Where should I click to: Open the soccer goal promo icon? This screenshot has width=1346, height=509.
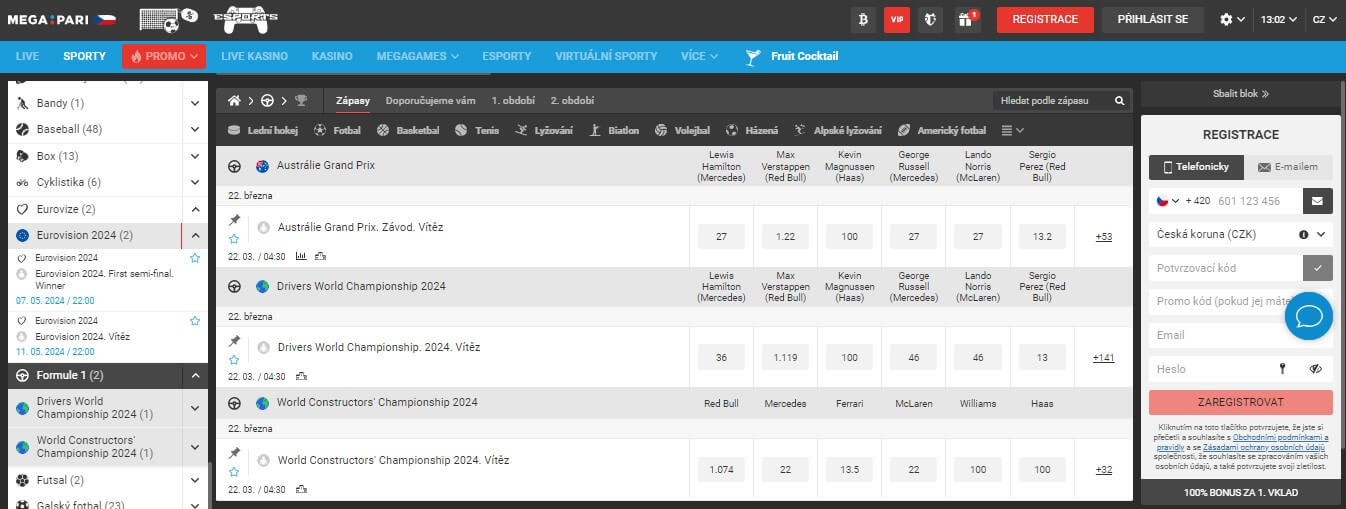pyautogui.click(x=167, y=18)
